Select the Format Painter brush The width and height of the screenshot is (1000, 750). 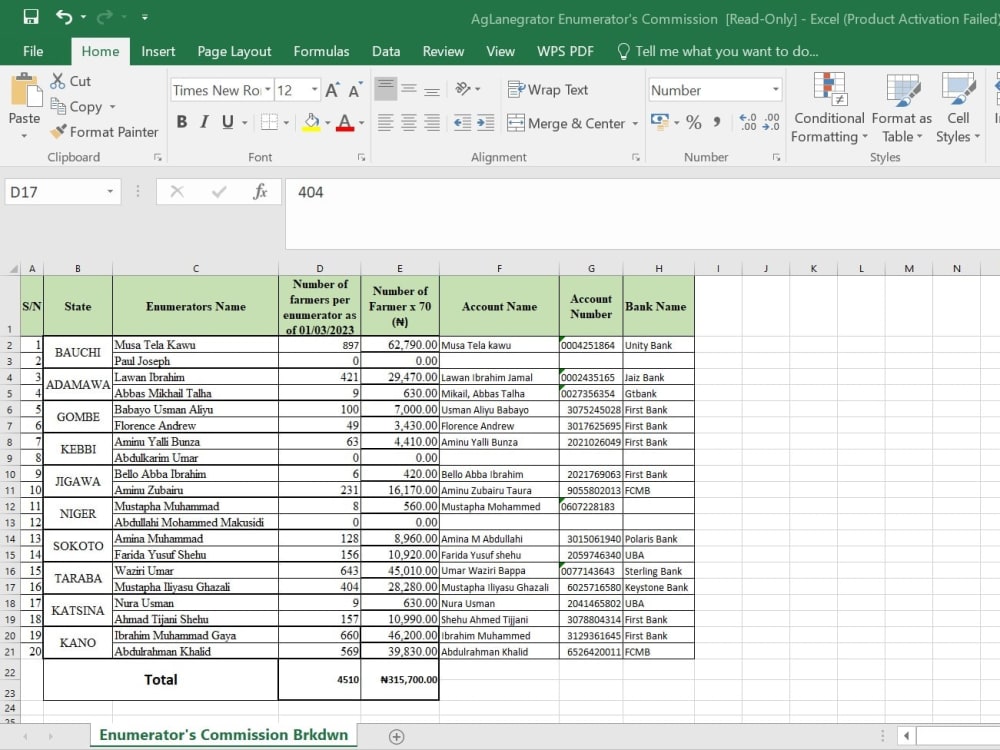tap(59, 131)
